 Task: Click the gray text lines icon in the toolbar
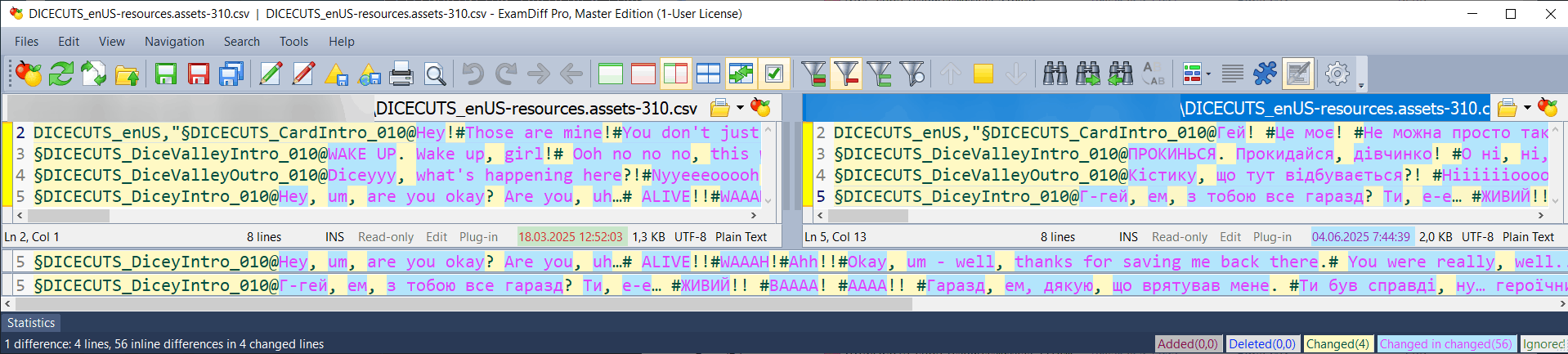1233,74
